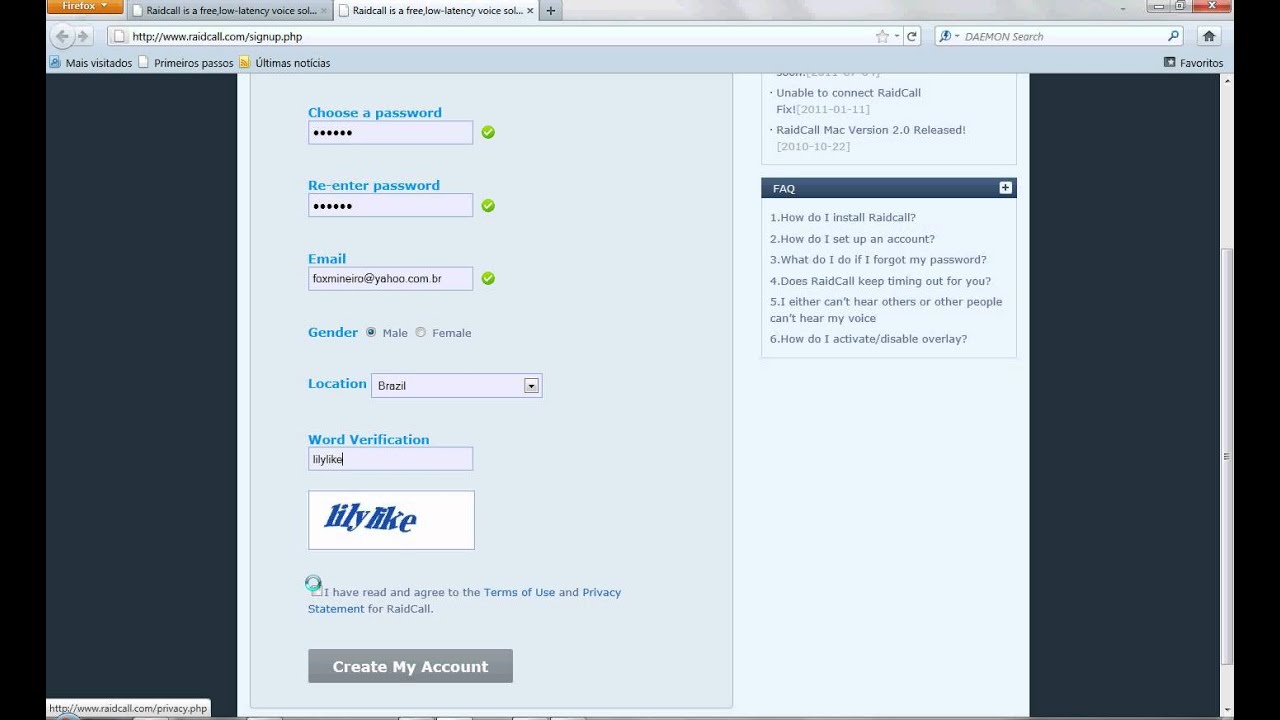
Task: Click the password field green checkmark
Action: 488,132
